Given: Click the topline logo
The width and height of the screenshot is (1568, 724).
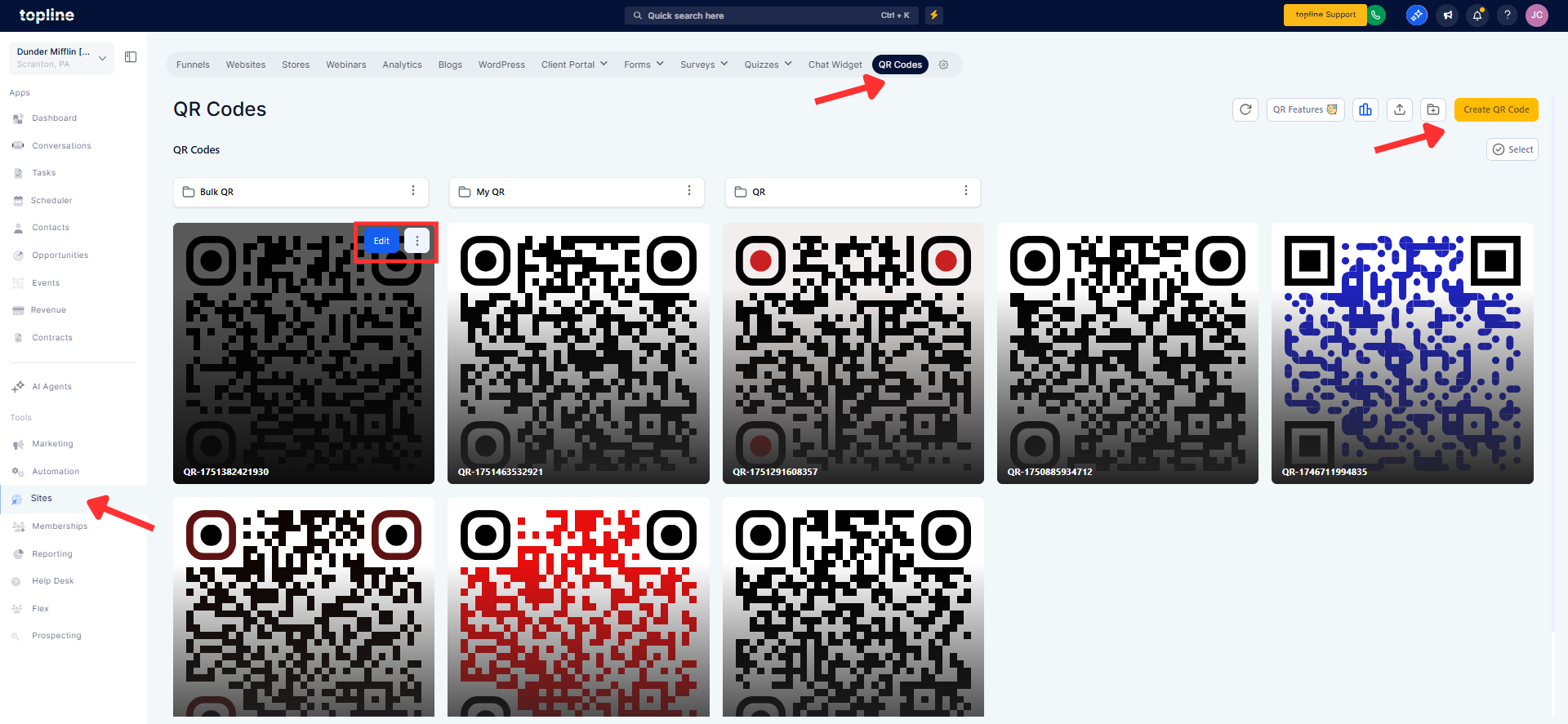Looking at the screenshot, I should tap(47, 16).
